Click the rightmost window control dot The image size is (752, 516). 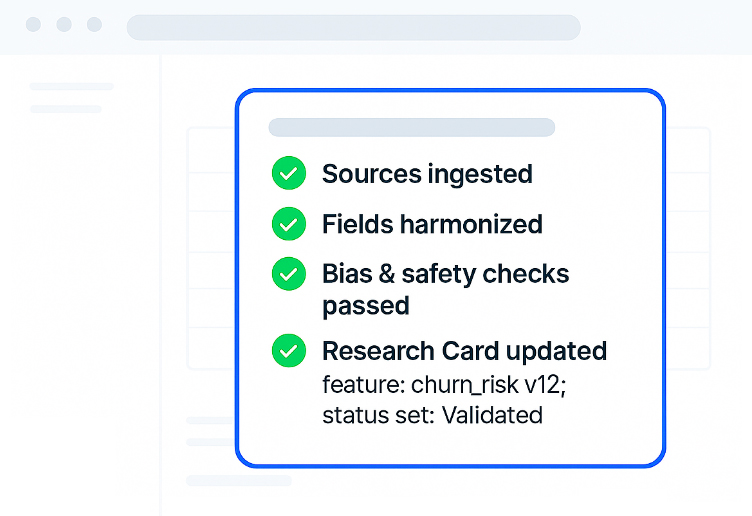click(94, 25)
